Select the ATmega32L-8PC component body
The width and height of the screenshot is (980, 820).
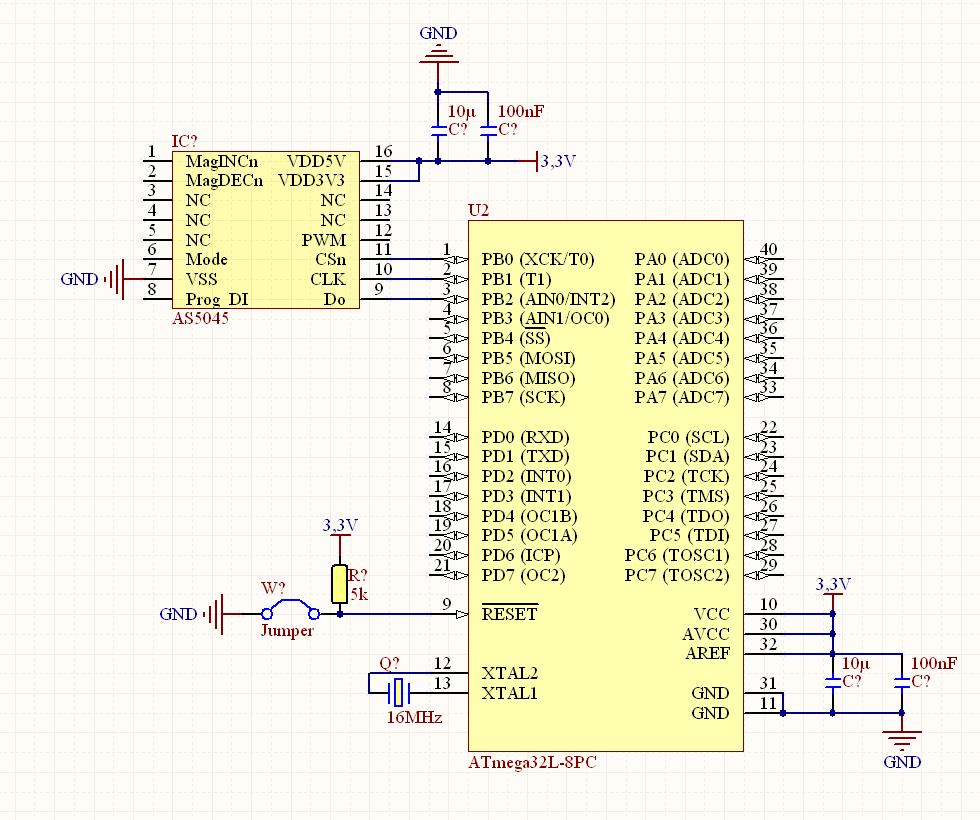606,486
